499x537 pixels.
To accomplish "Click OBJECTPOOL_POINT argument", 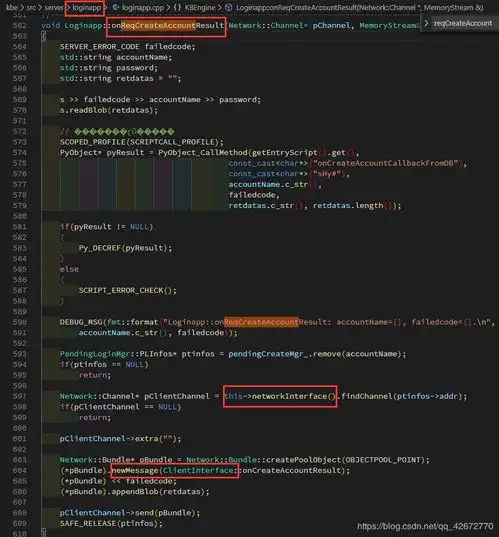I will [383, 460].
